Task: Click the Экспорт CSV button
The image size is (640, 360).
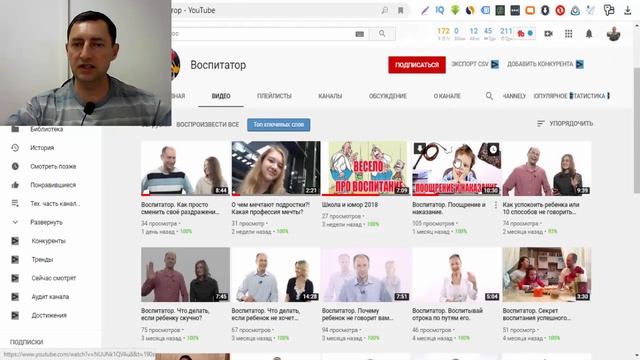Action: click(475, 64)
